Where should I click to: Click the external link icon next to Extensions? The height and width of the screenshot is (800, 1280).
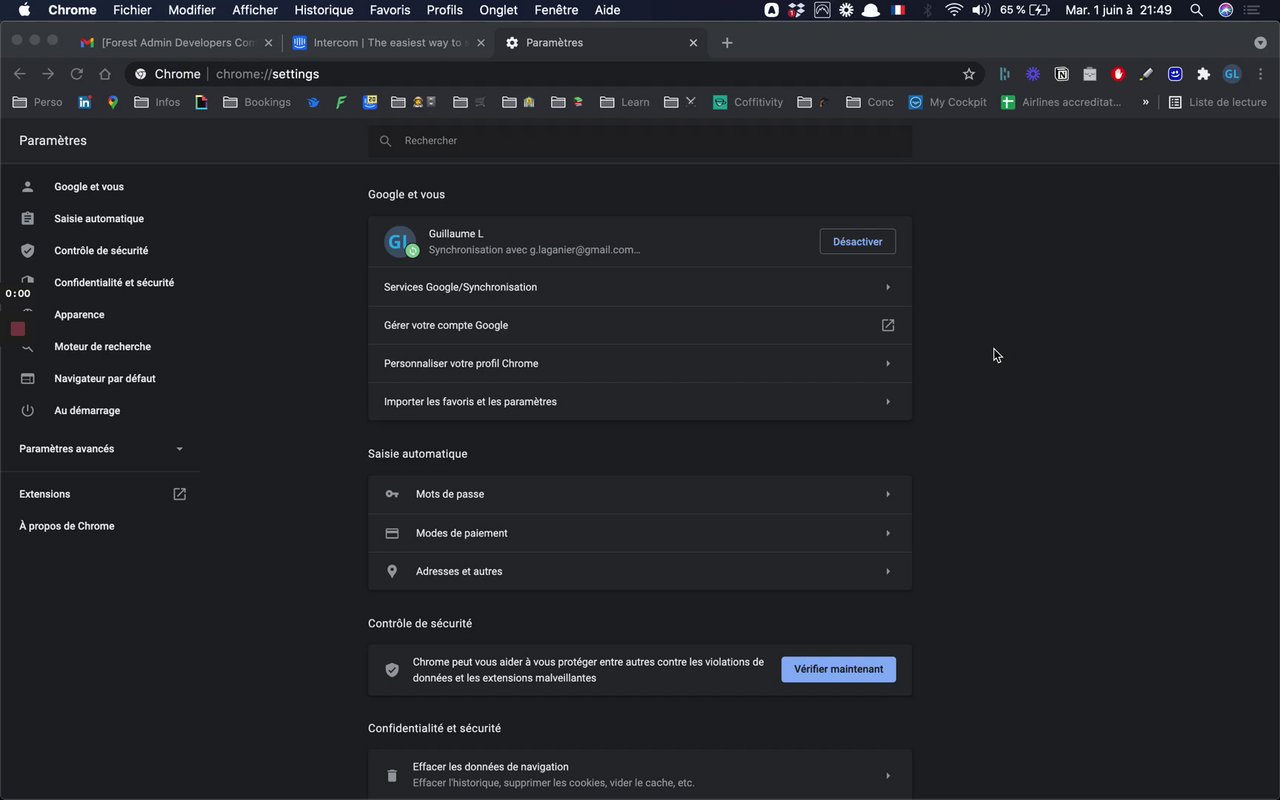pyautogui.click(x=179, y=494)
